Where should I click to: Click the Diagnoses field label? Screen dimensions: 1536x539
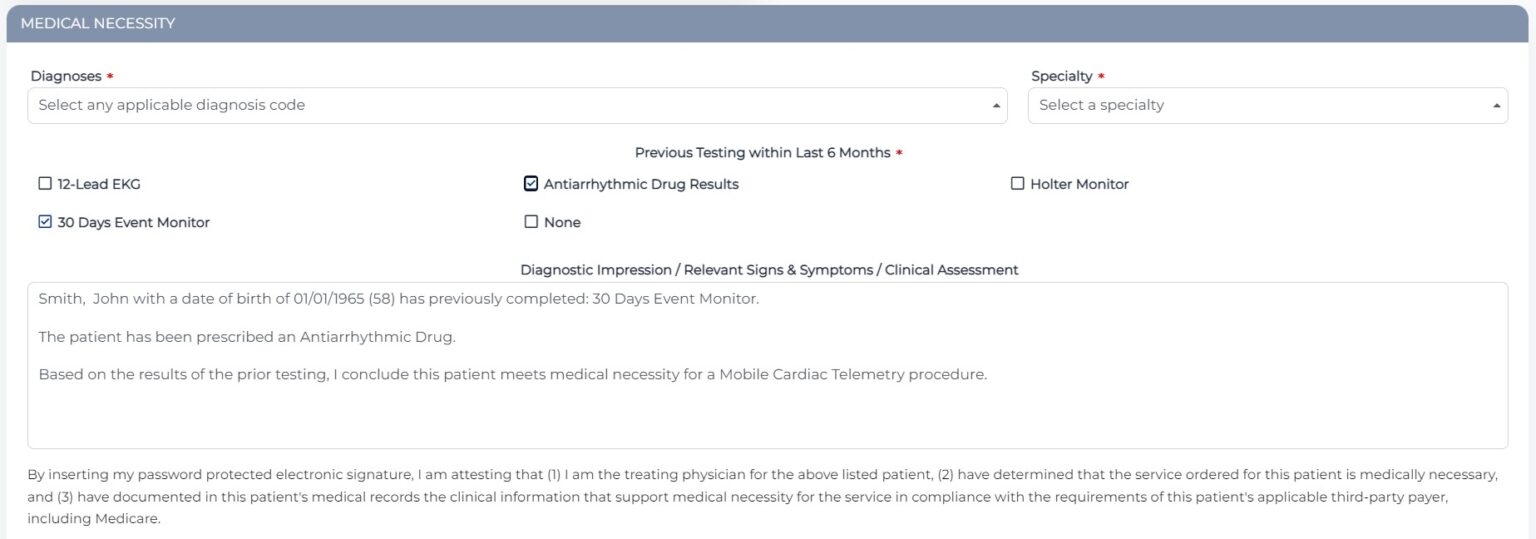click(x=66, y=76)
